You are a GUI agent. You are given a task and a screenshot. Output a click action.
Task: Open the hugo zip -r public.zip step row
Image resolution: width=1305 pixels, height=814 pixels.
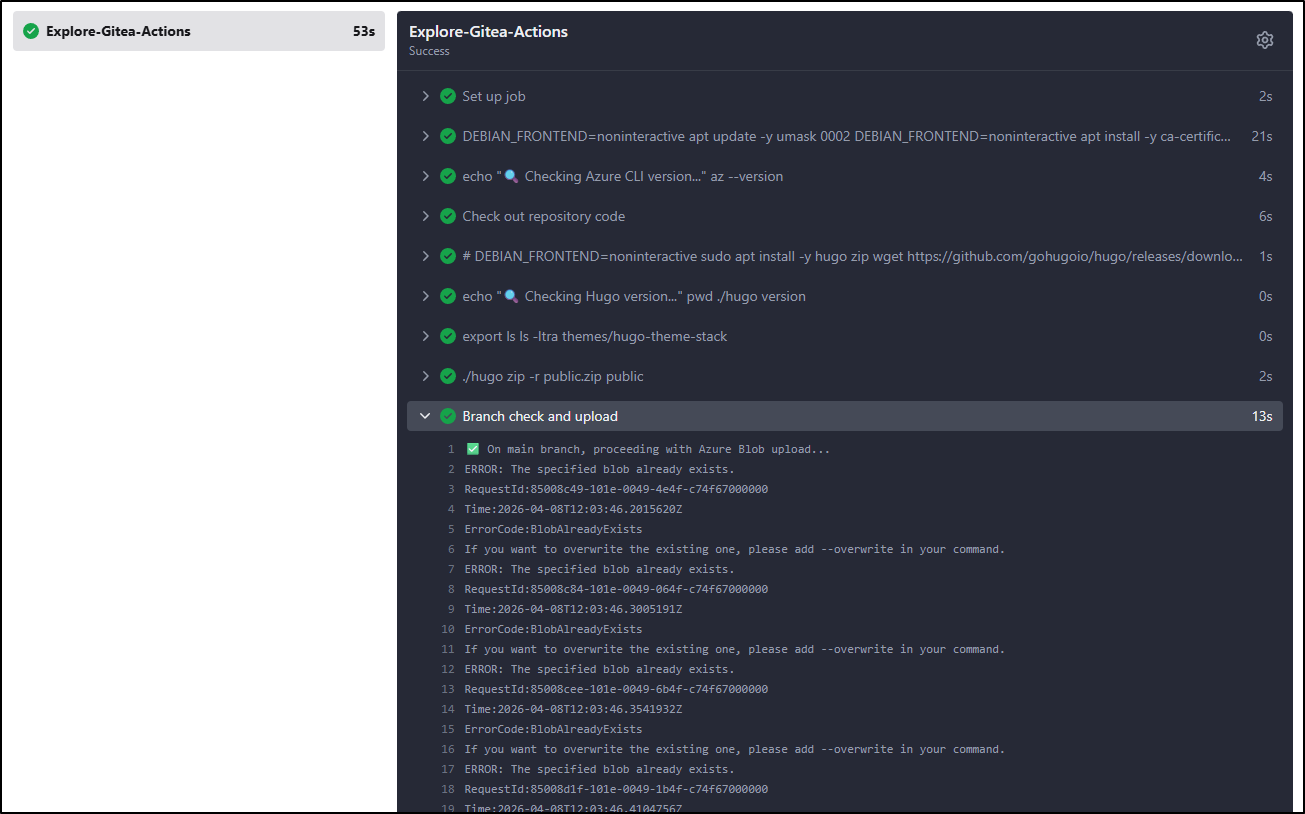552,376
